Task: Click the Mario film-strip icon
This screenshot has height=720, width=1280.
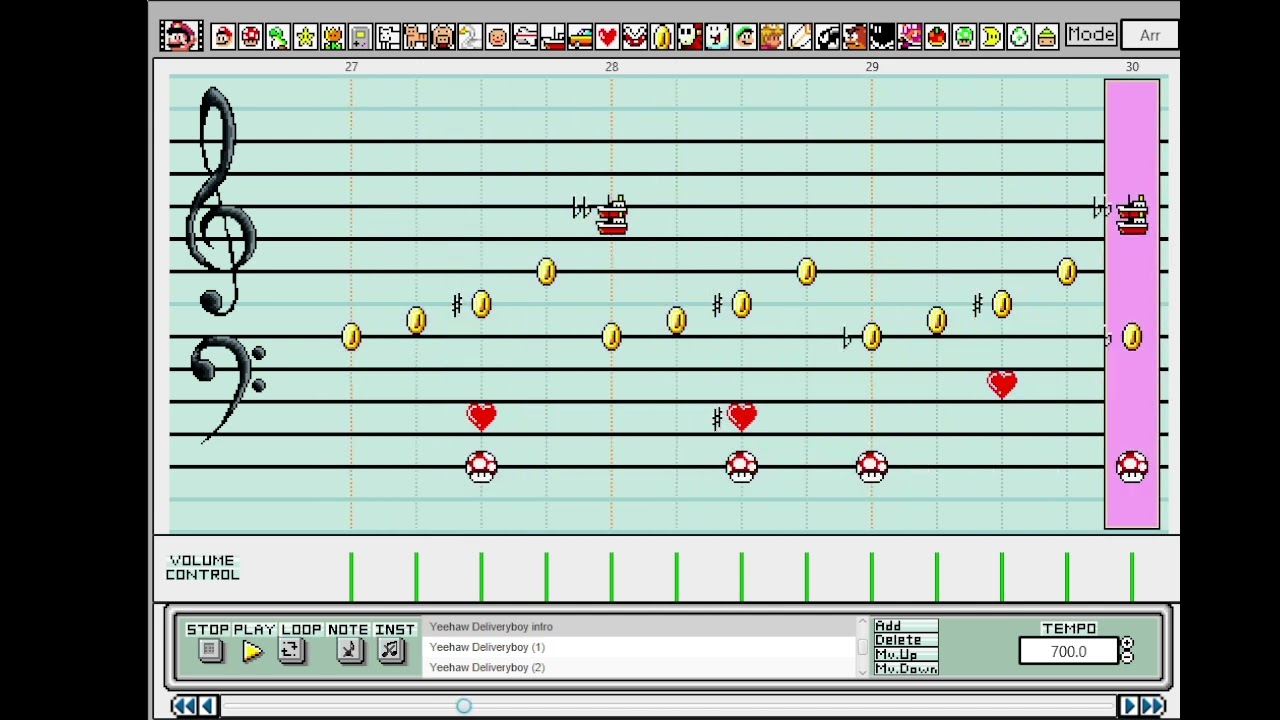Action: (181, 36)
